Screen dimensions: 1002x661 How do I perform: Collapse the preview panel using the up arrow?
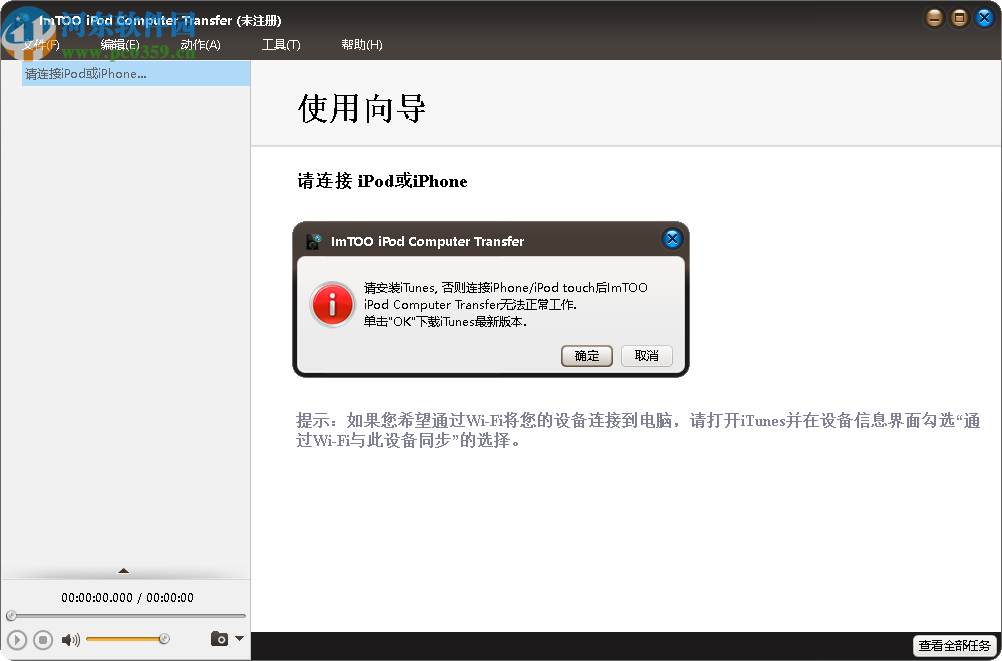tap(124, 569)
